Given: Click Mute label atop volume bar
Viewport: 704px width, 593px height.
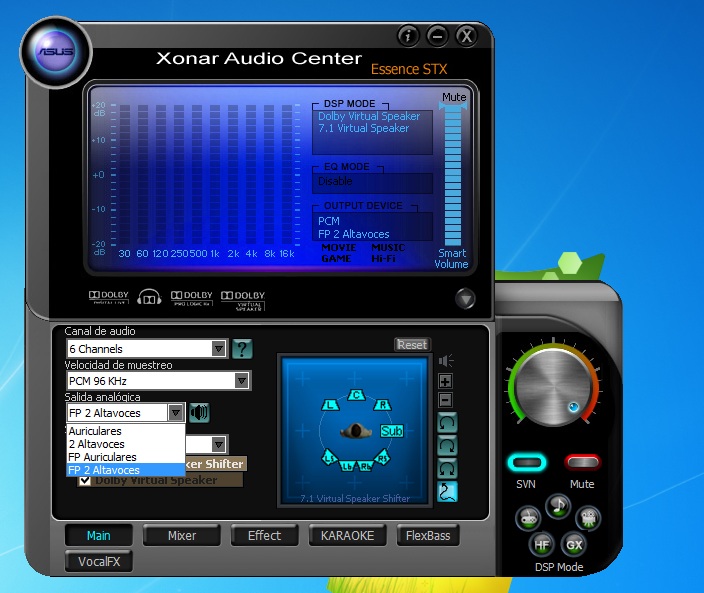Looking at the screenshot, I should [454, 97].
